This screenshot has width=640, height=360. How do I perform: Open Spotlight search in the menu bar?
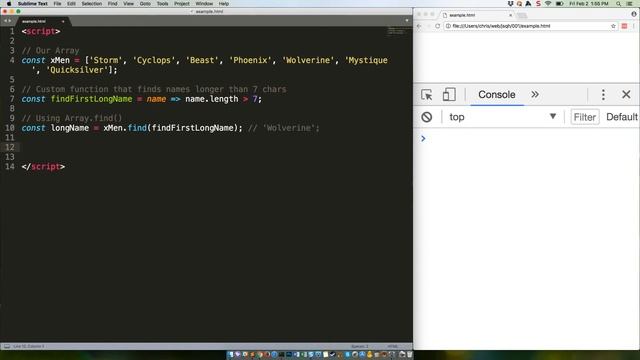pos(618,4)
